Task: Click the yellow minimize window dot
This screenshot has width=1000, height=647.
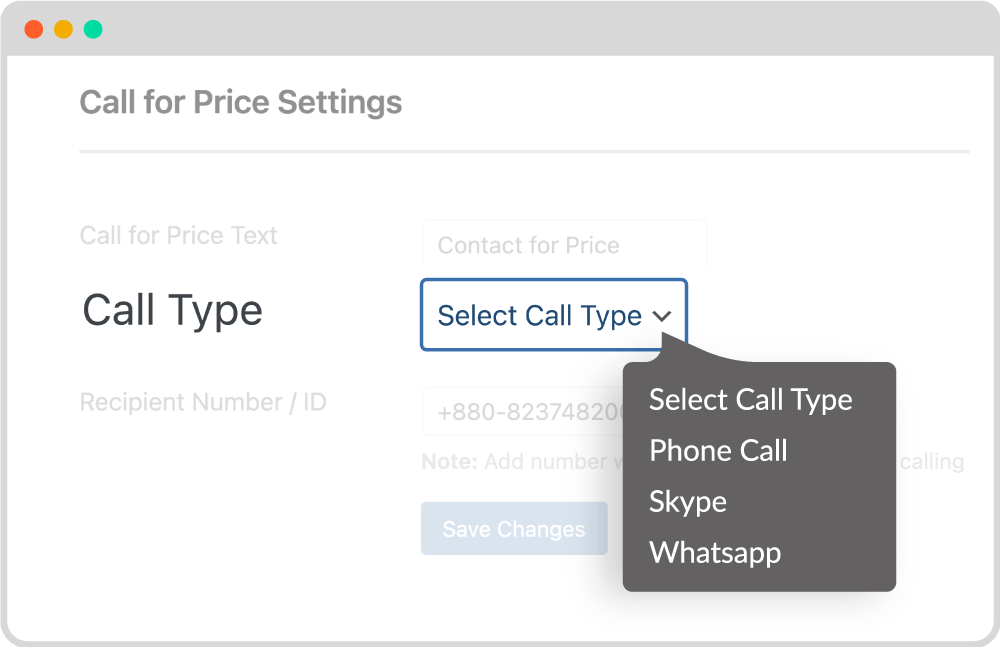Action: point(63,29)
